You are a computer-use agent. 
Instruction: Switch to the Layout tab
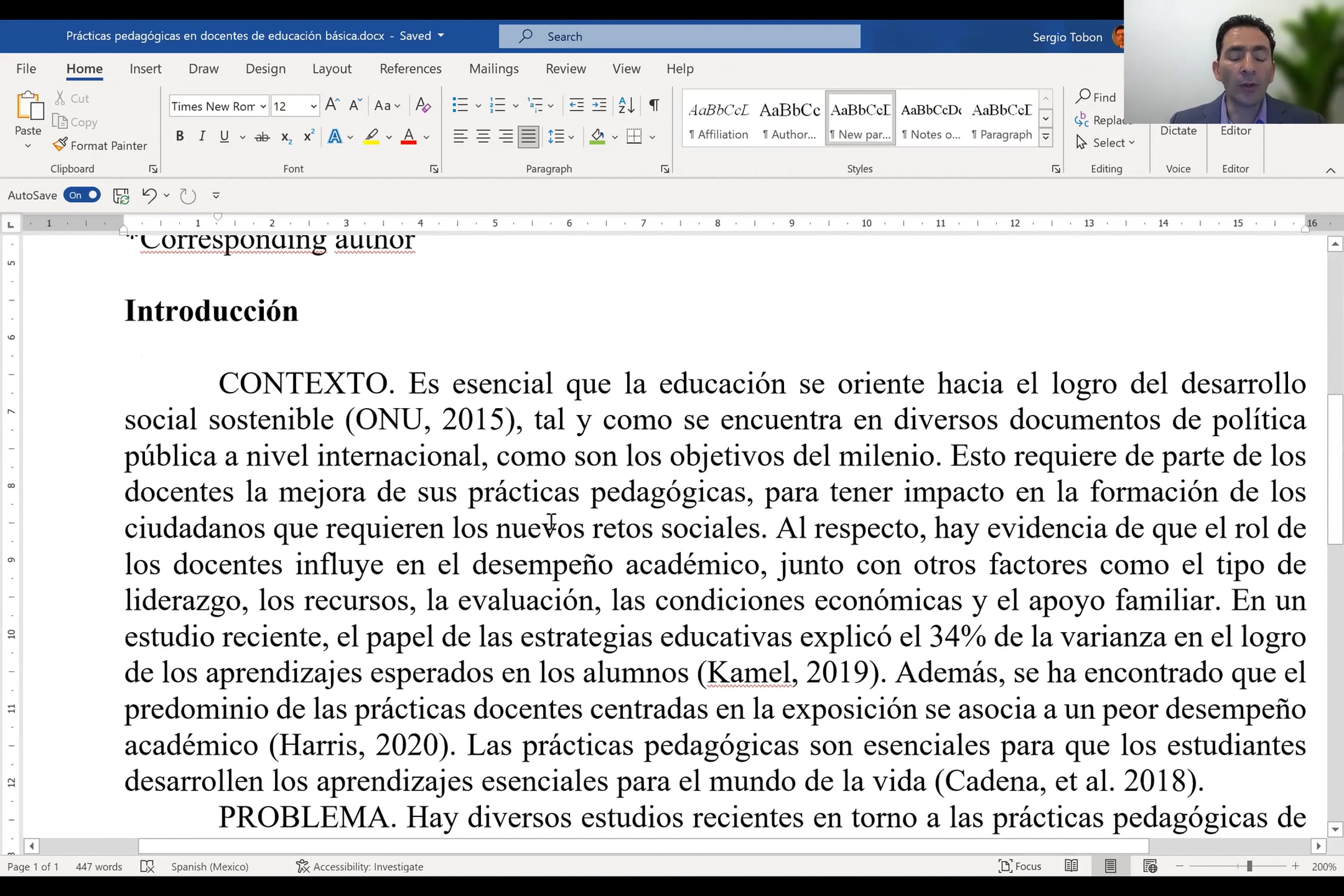click(332, 68)
